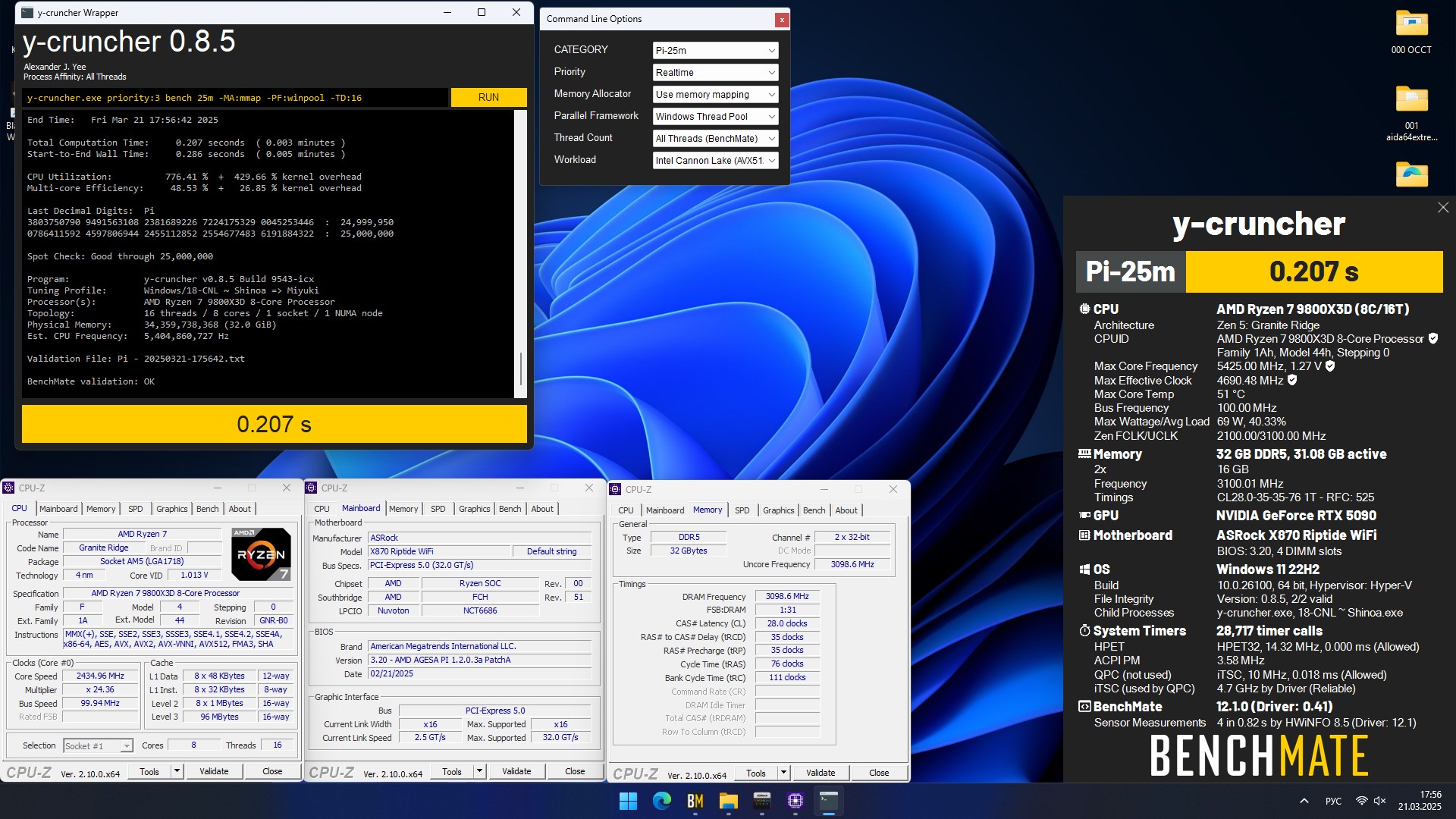The image size is (1456, 819).
Task: Click the Core Speed value 2434.96 MHz
Action: coord(100,676)
